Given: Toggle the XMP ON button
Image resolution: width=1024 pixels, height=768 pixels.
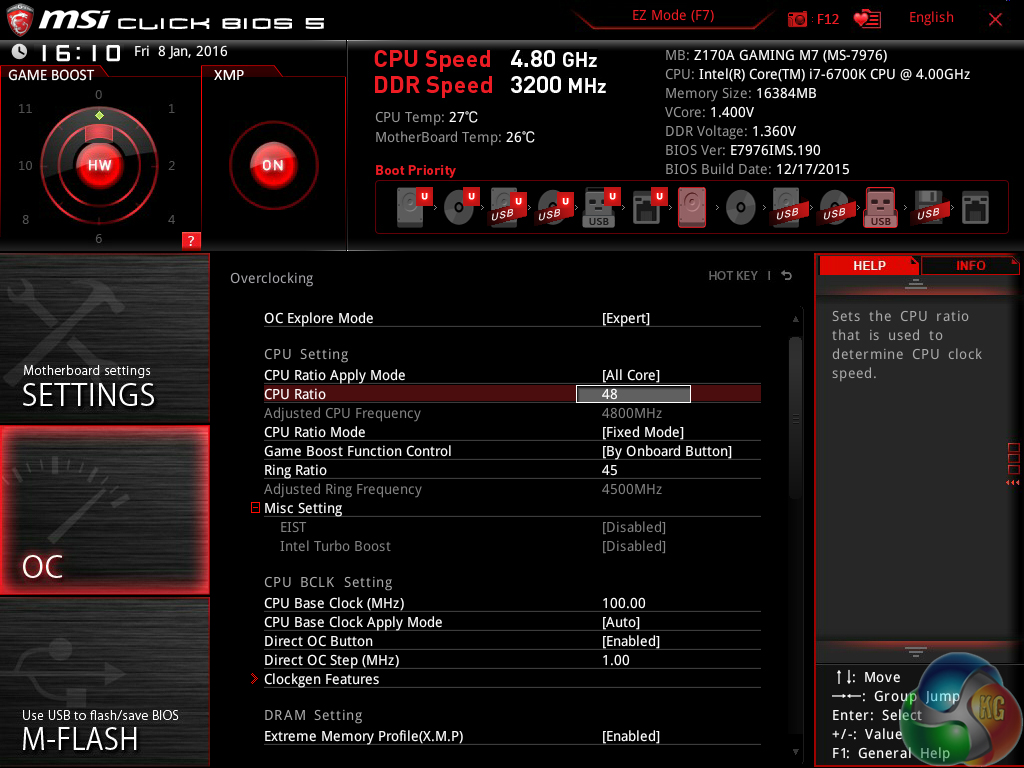Looking at the screenshot, I should pyautogui.click(x=273, y=165).
